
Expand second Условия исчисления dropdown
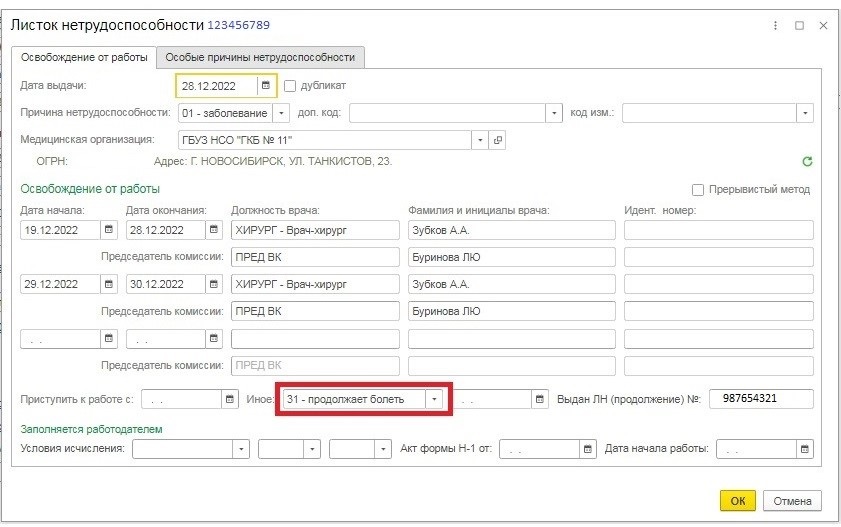pos(312,449)
